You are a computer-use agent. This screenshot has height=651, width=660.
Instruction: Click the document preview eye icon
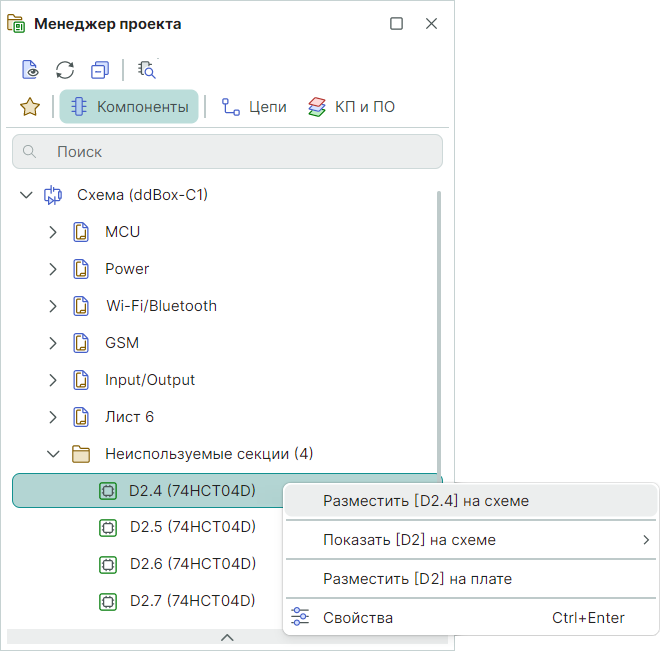click(31, 70)
